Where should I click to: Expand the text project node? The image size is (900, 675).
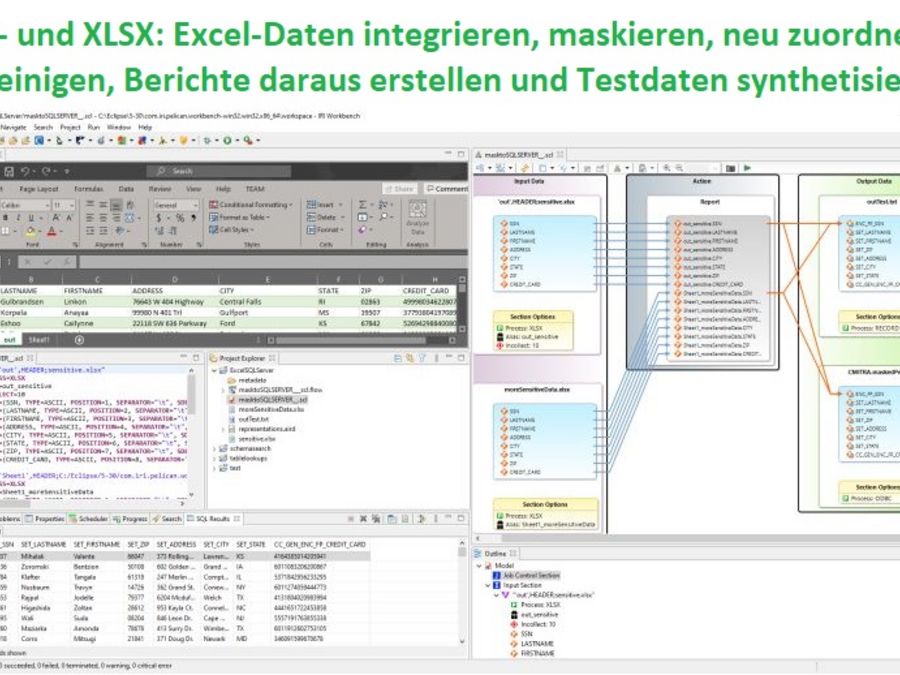pos(216,468)
